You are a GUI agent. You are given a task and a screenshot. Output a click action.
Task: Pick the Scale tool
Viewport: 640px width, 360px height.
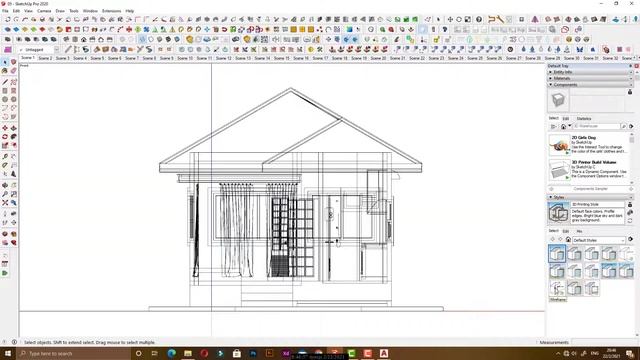pos(5,145)
